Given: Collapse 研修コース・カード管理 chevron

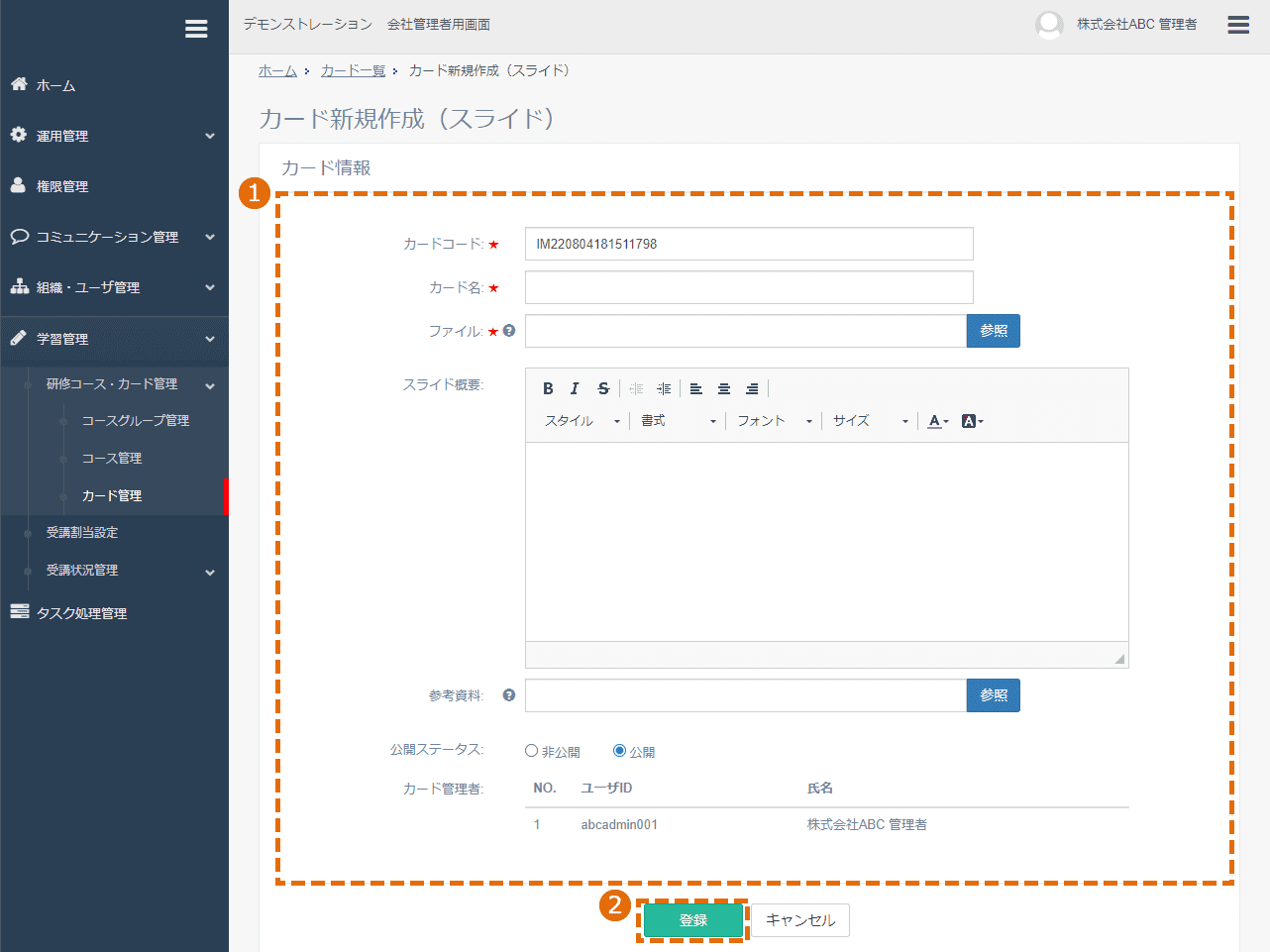Looking at the screenshot, I should pyautogui.click(x=210, y=385).
